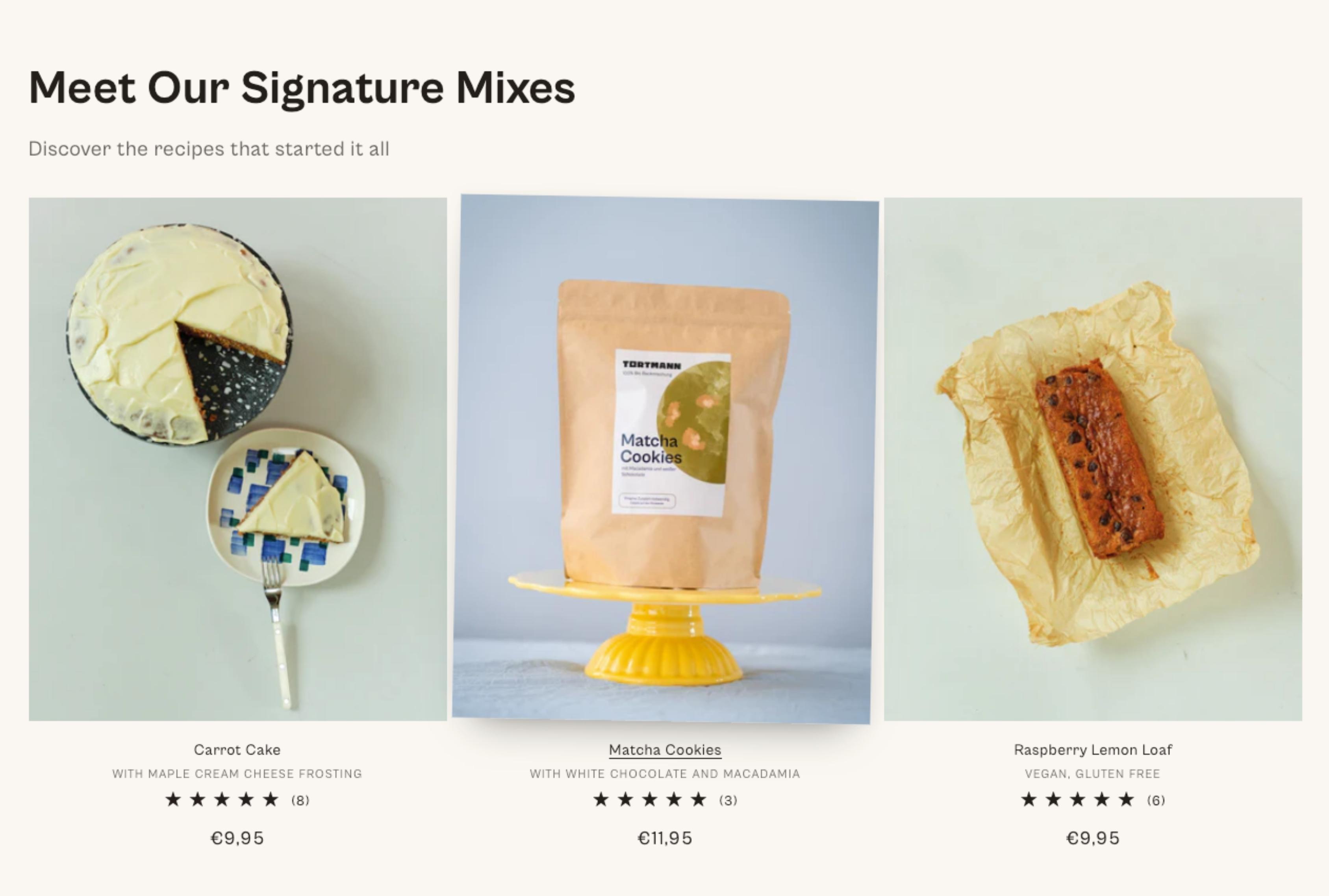Click the €9,95 price under Raspberry Lemon Loaf

(1093, 838)
